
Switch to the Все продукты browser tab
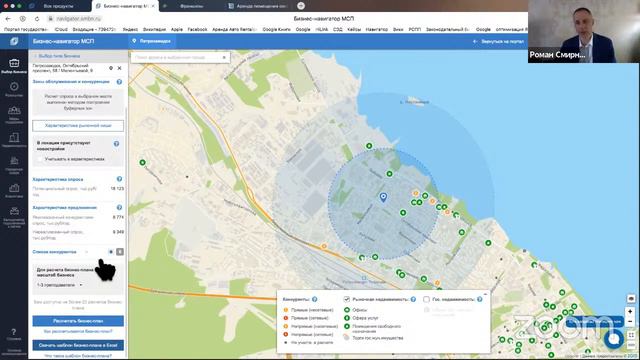coord(58,6)
